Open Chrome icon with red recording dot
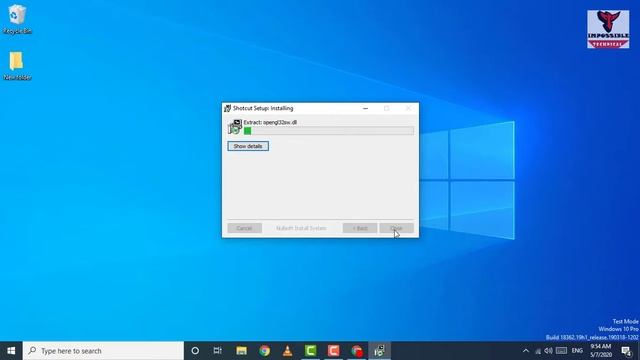The width and height of the screenshot is (640, 360). coord(357,351)
